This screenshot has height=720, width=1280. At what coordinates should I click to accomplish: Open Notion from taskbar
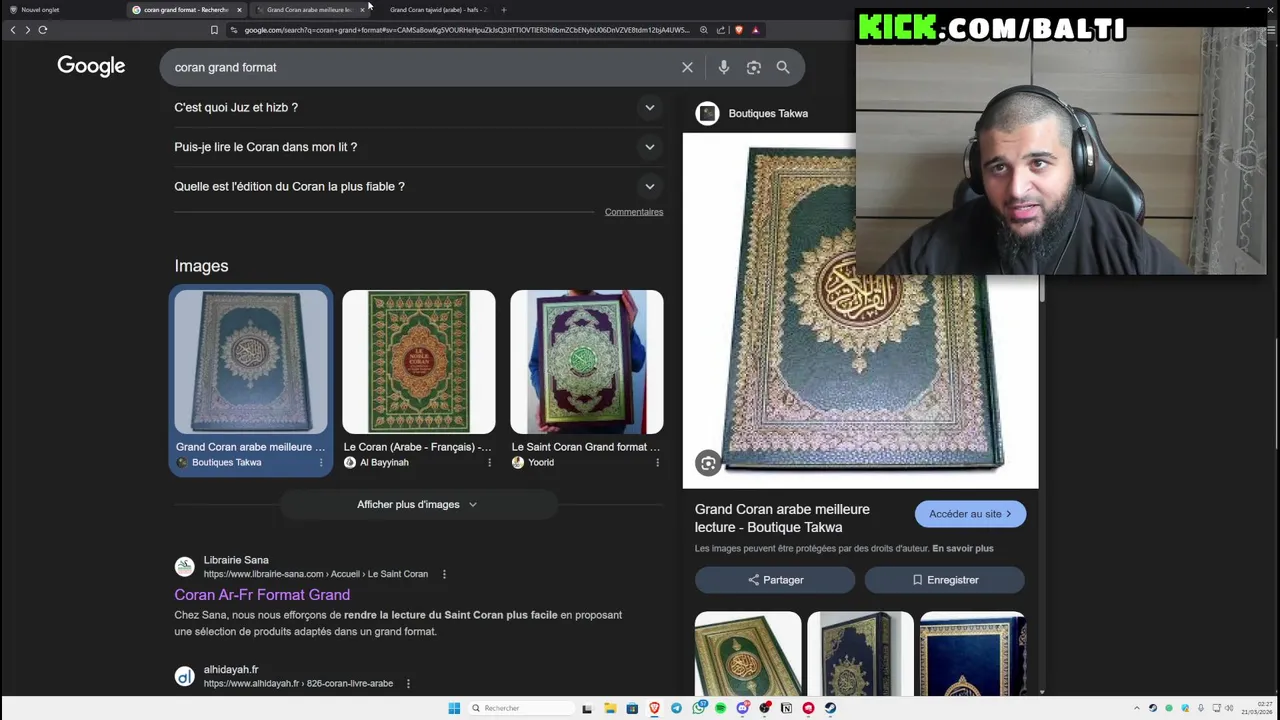[x=786, y=708]
